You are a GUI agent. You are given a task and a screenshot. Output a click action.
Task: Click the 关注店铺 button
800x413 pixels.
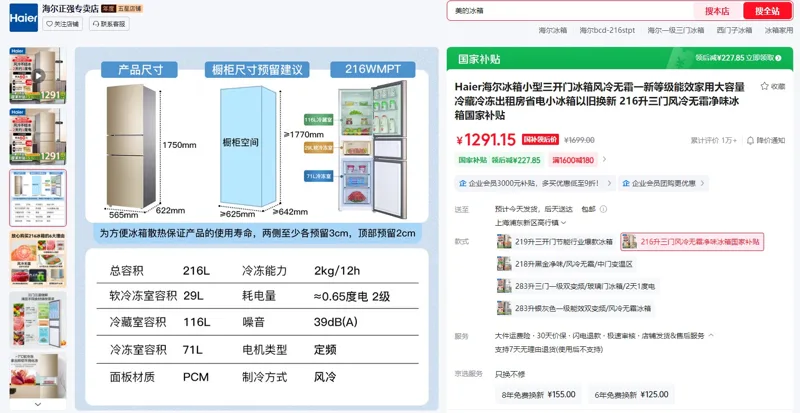(x=62, y=24)
